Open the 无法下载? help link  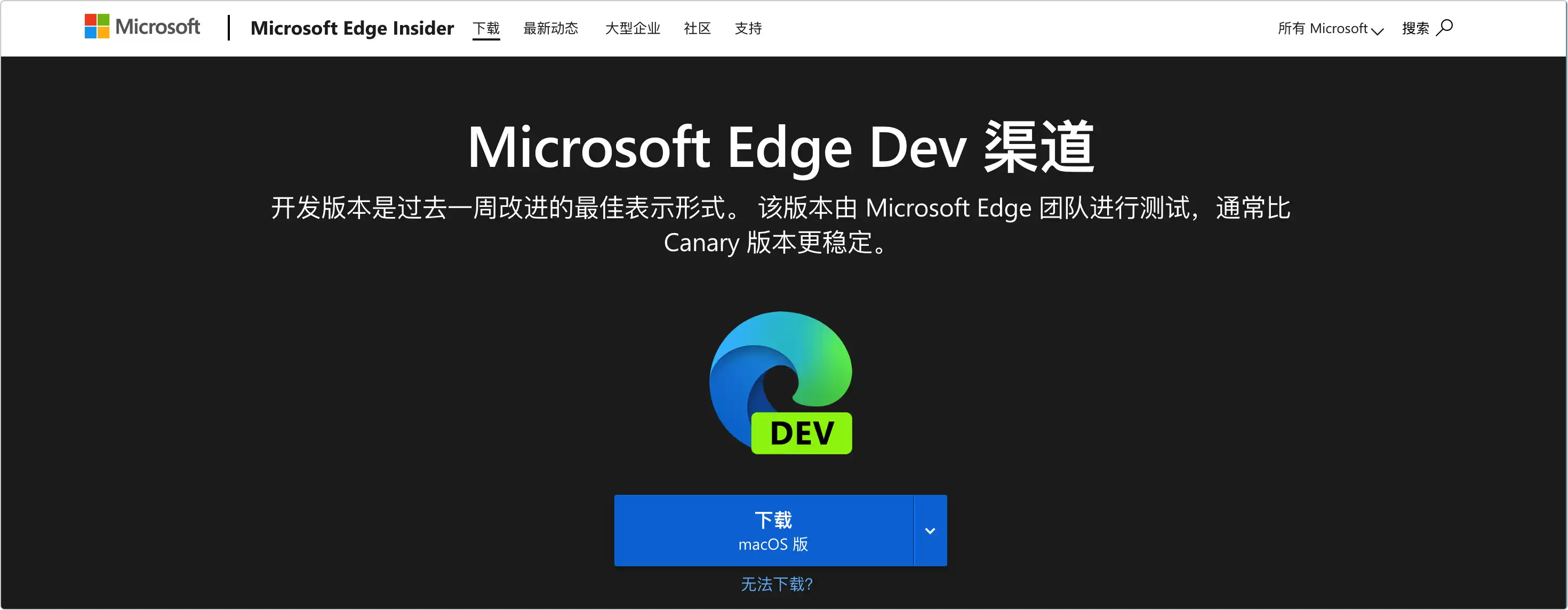pos(776,584)
